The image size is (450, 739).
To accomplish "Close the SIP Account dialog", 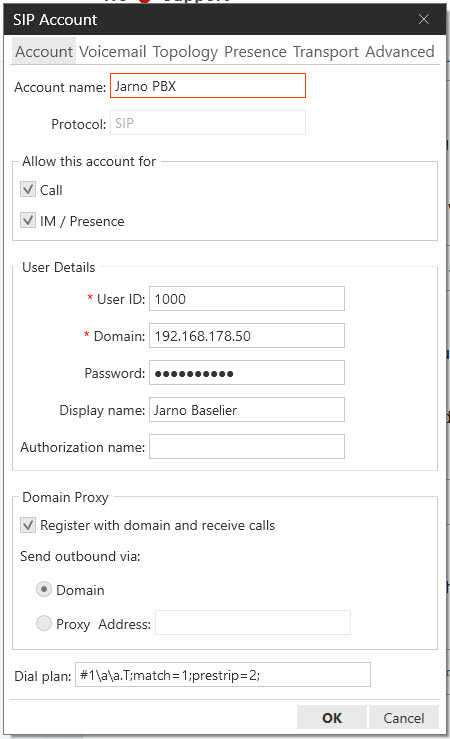I will point(424,19).
